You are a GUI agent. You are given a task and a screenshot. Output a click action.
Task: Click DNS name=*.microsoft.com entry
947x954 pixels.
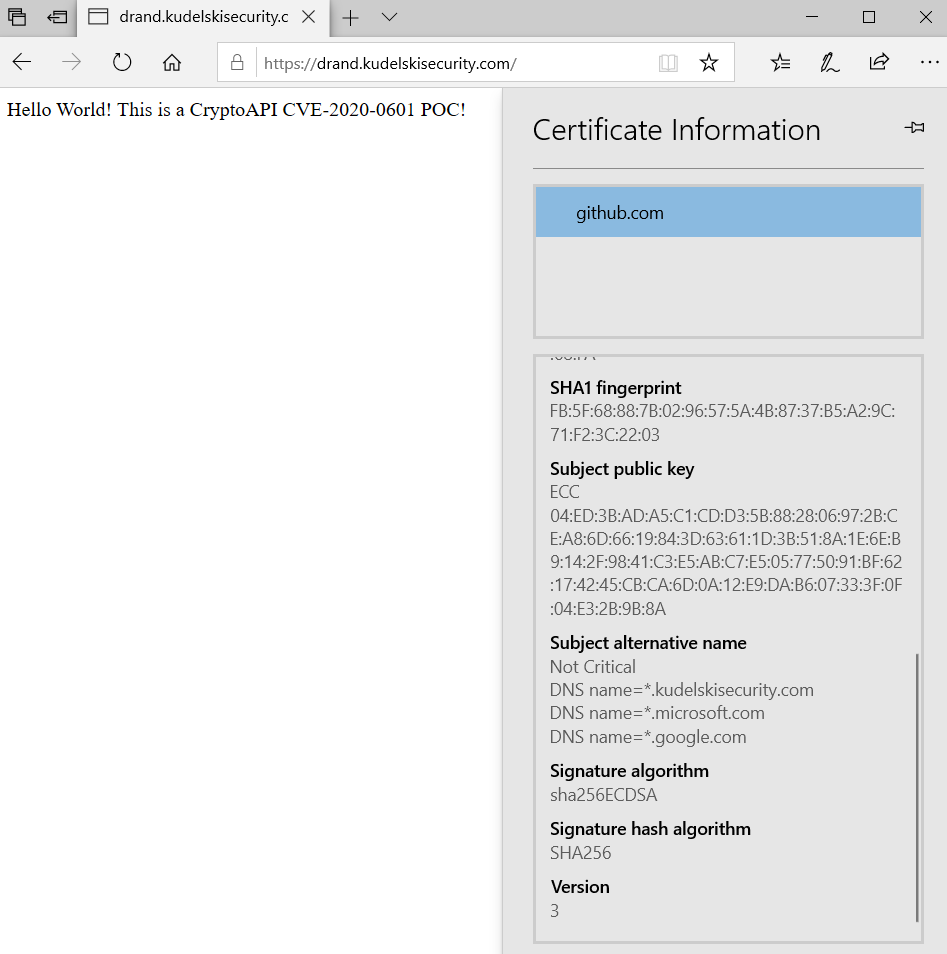[657, 713]
